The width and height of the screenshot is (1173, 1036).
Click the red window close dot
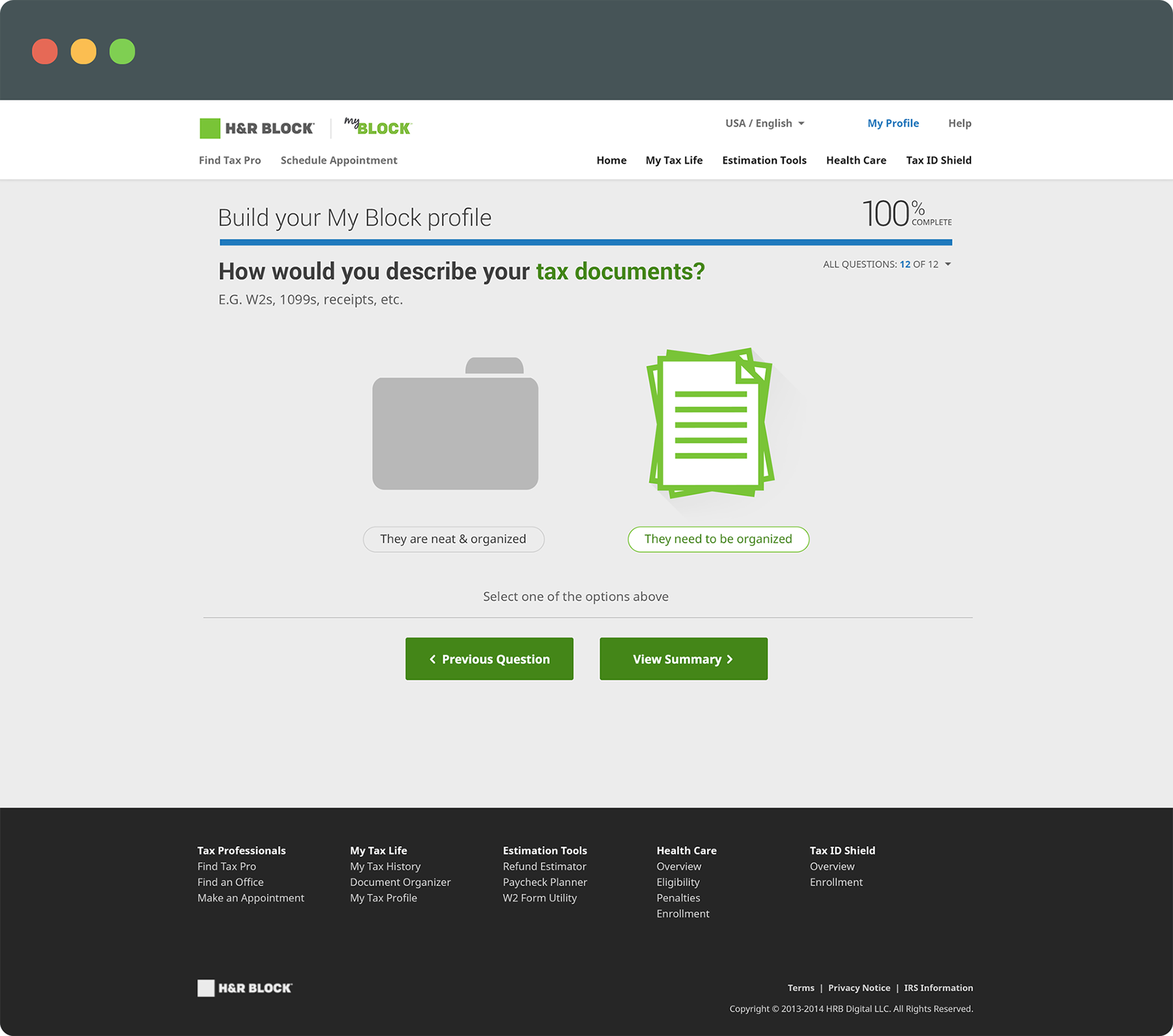pyautogui.click(x=45, y=51)
